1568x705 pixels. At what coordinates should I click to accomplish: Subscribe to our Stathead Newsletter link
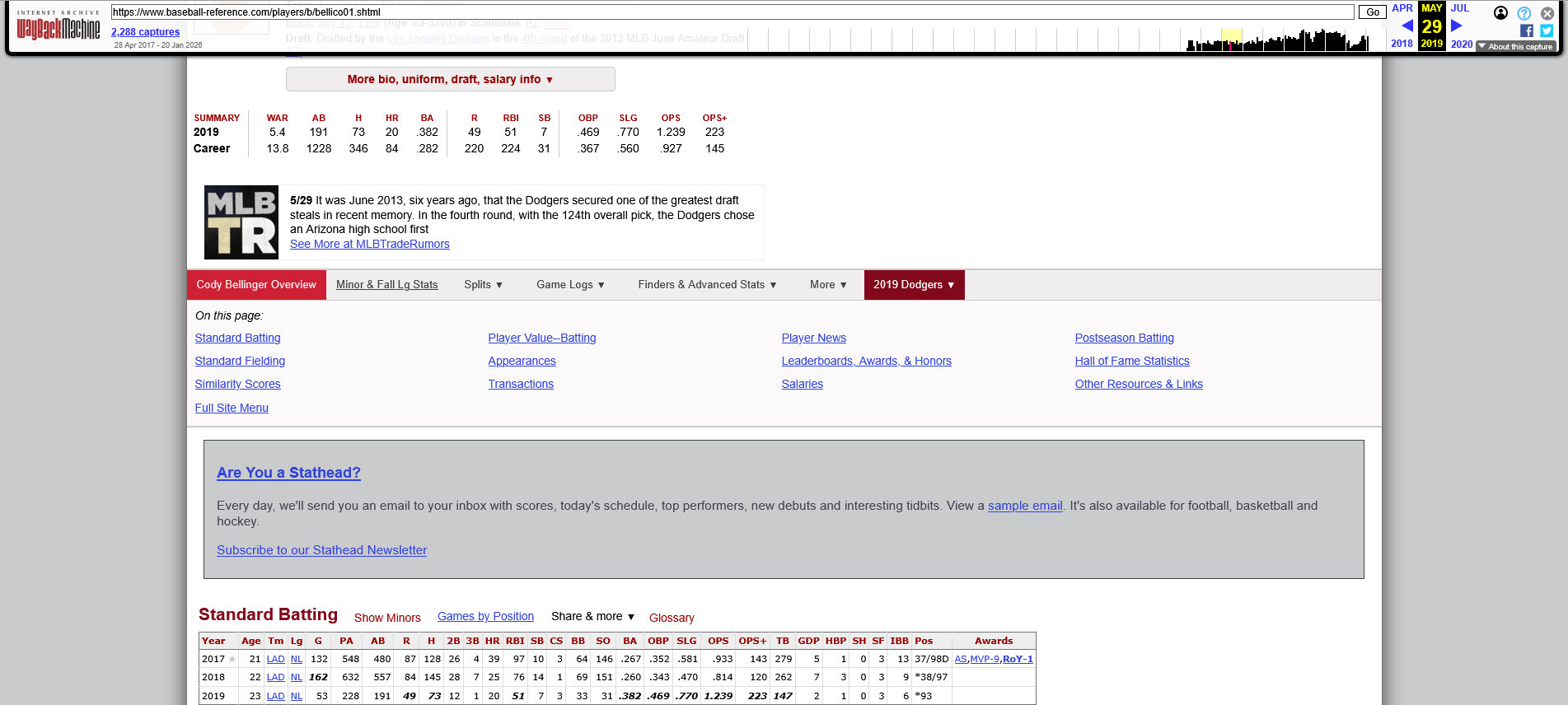(321, 550)
